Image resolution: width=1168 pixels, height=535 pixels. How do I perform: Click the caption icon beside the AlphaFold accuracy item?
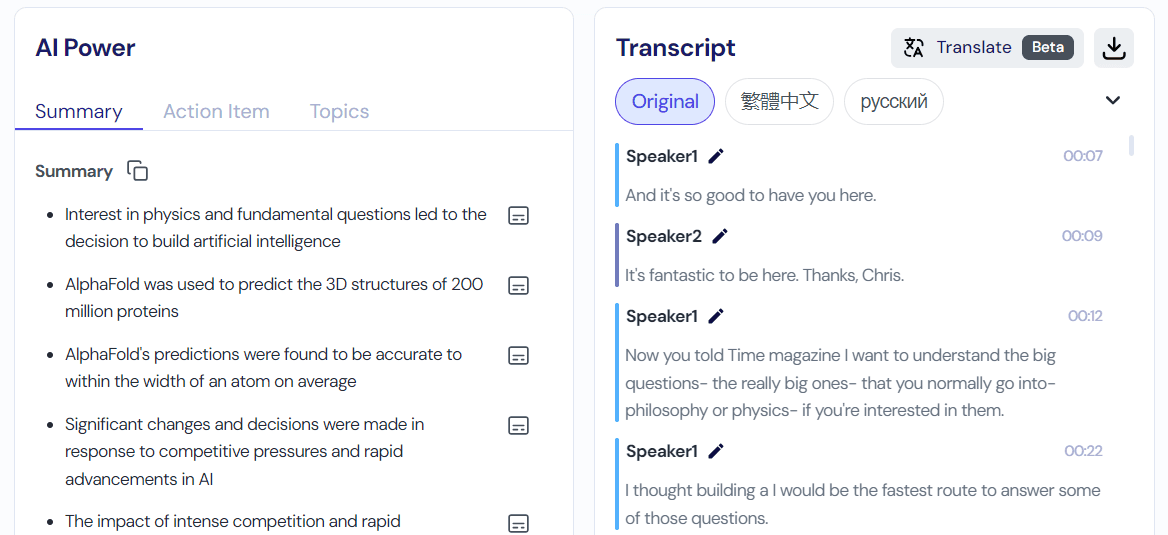click(518, 355)
